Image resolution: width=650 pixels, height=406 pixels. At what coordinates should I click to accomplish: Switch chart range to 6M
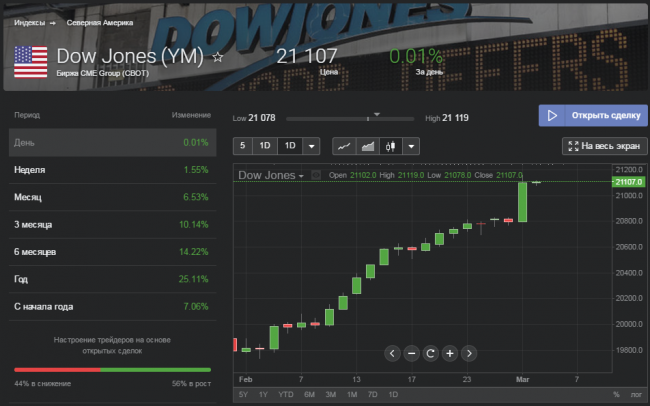309,394
